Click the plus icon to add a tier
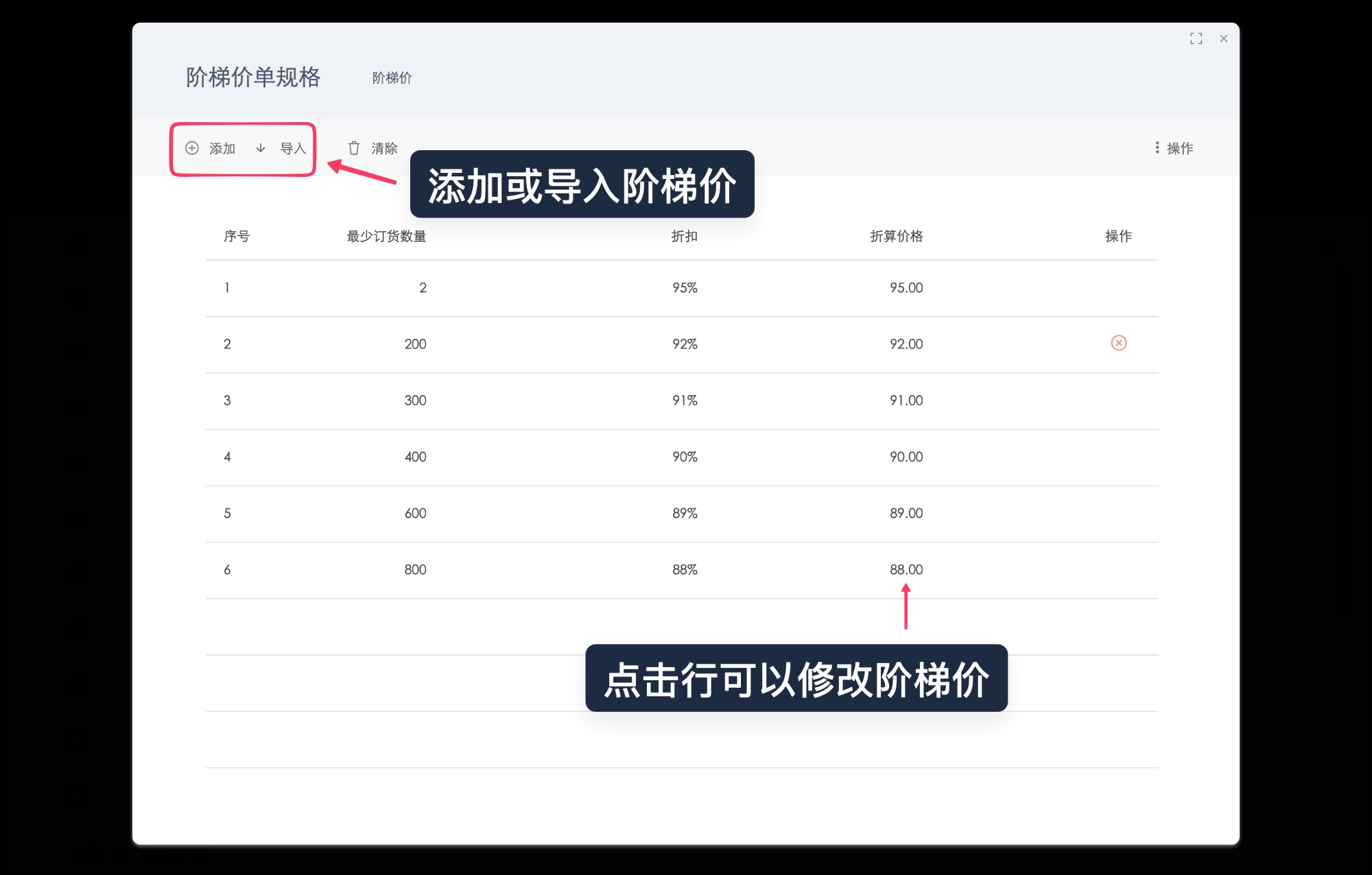This screenshot has height=875, width=1372. 193,148
